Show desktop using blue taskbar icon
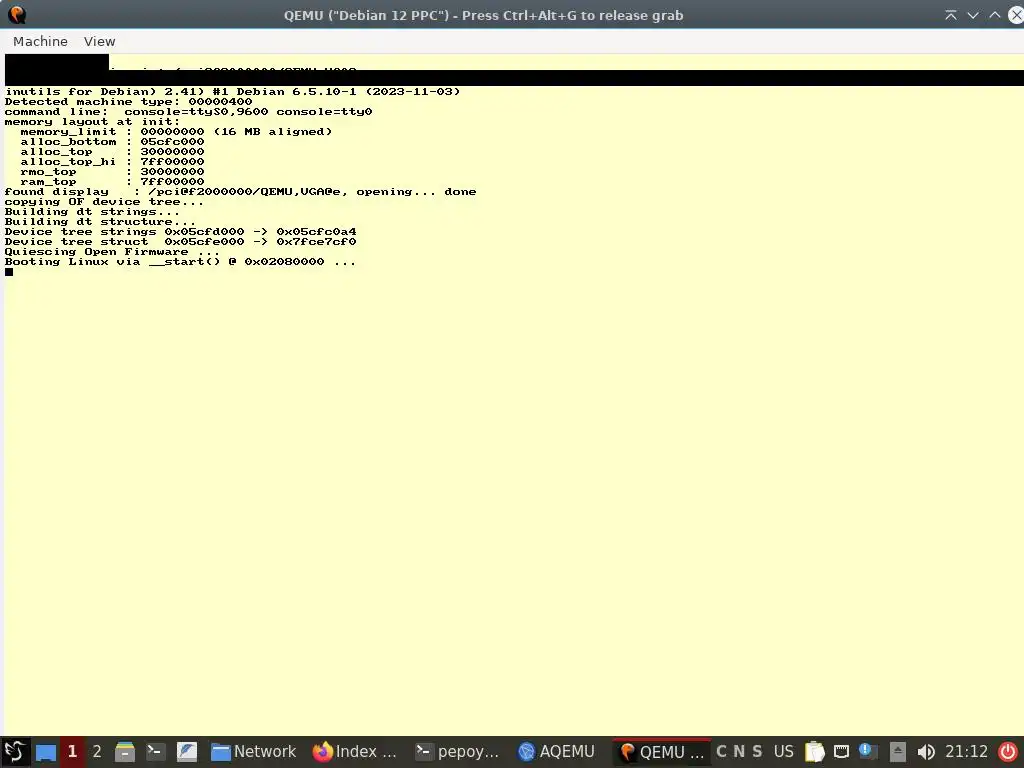The image size is (1024, 768). (x=46, y=752)
